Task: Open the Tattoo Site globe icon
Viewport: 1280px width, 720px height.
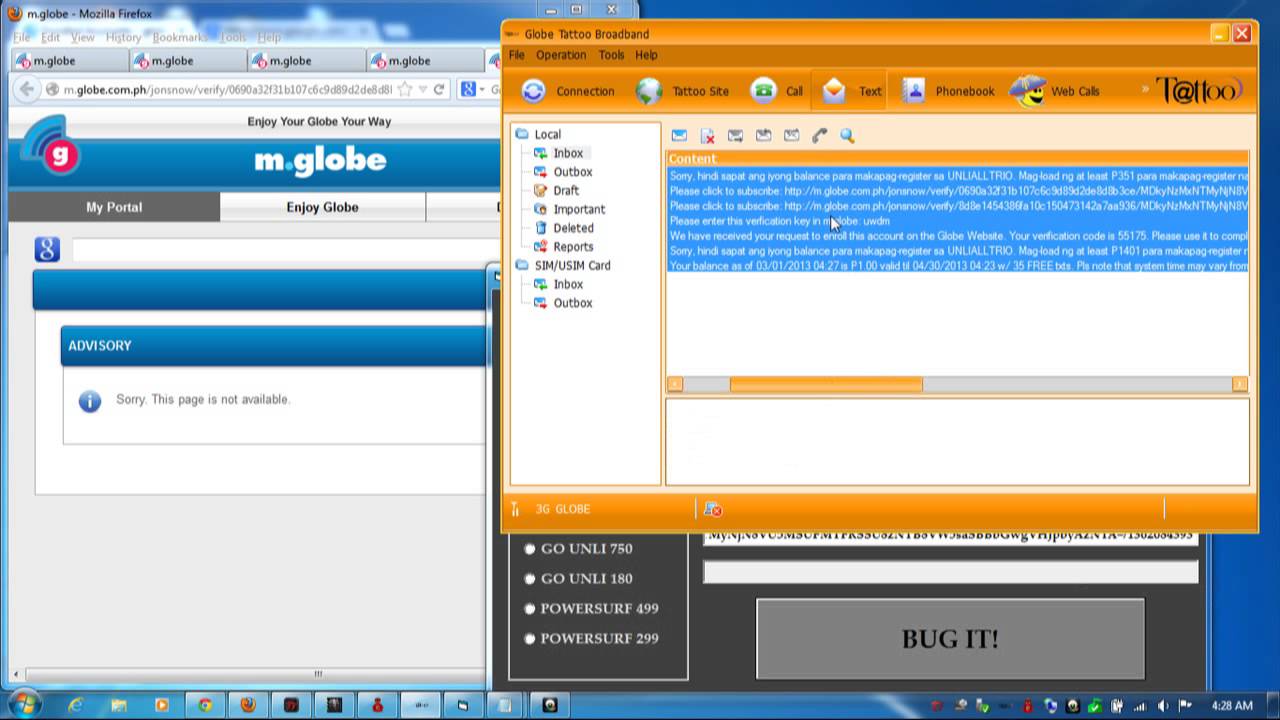Action: (x=649, y=91)
